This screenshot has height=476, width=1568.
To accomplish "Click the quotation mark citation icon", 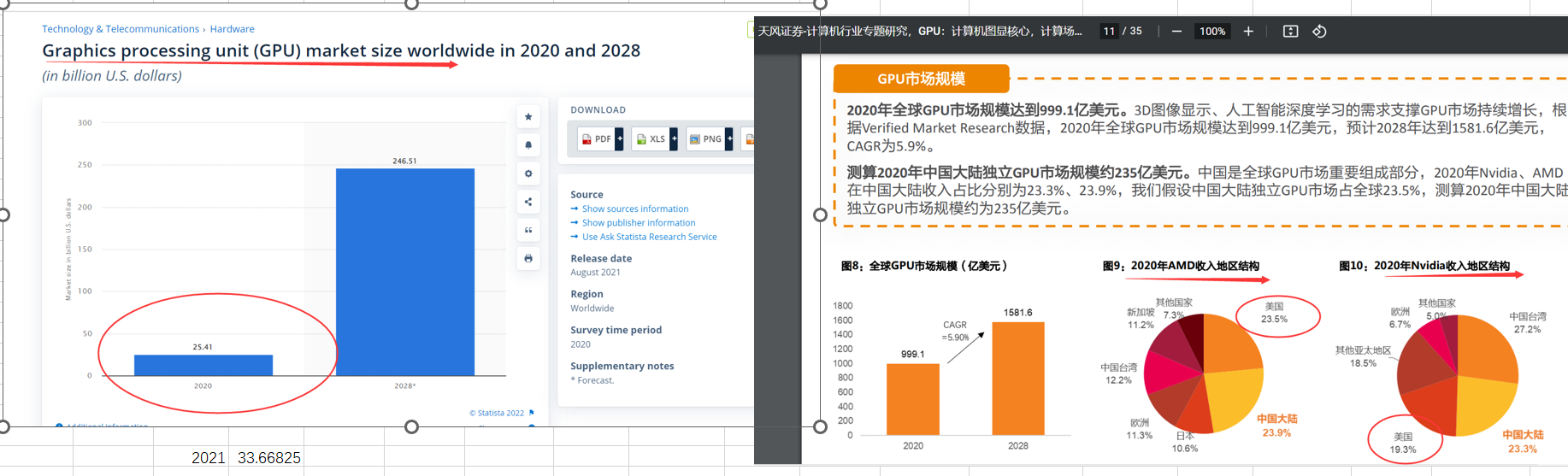I will point(528,230).
